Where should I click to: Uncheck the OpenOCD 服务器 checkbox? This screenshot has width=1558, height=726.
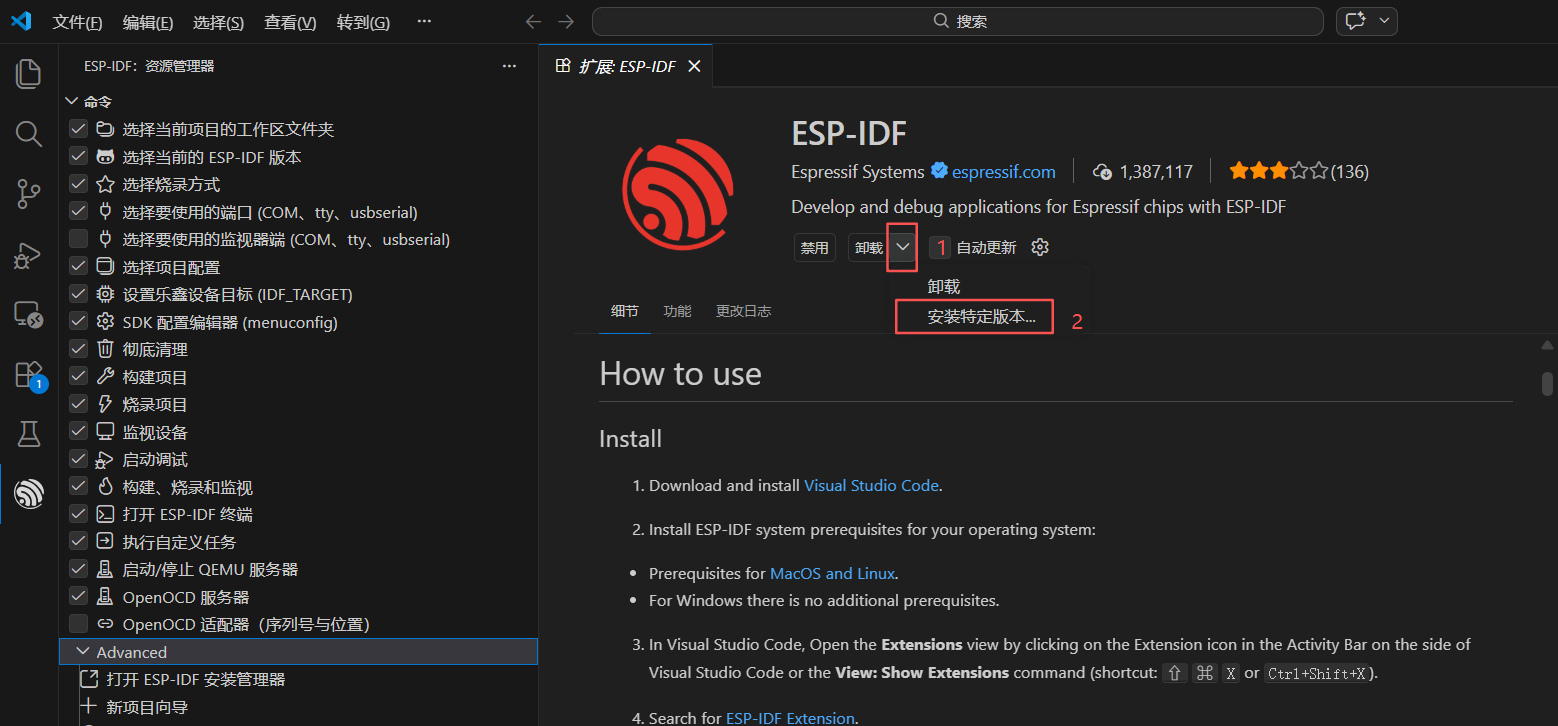coord(78,597)
